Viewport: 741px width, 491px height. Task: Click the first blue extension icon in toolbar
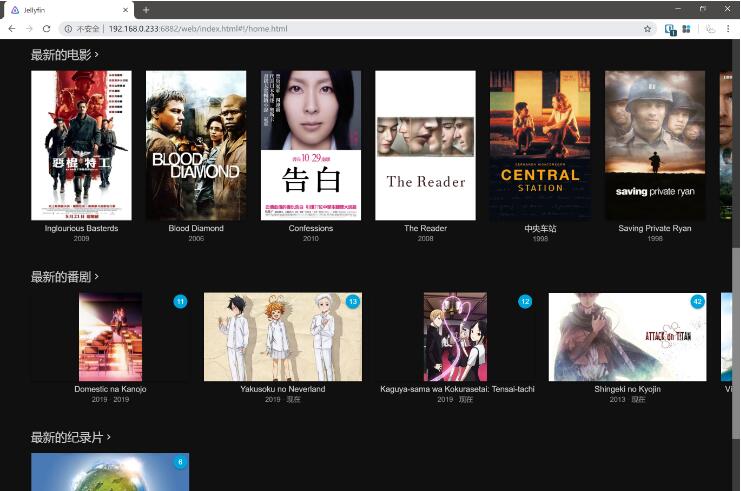point(670,29)
